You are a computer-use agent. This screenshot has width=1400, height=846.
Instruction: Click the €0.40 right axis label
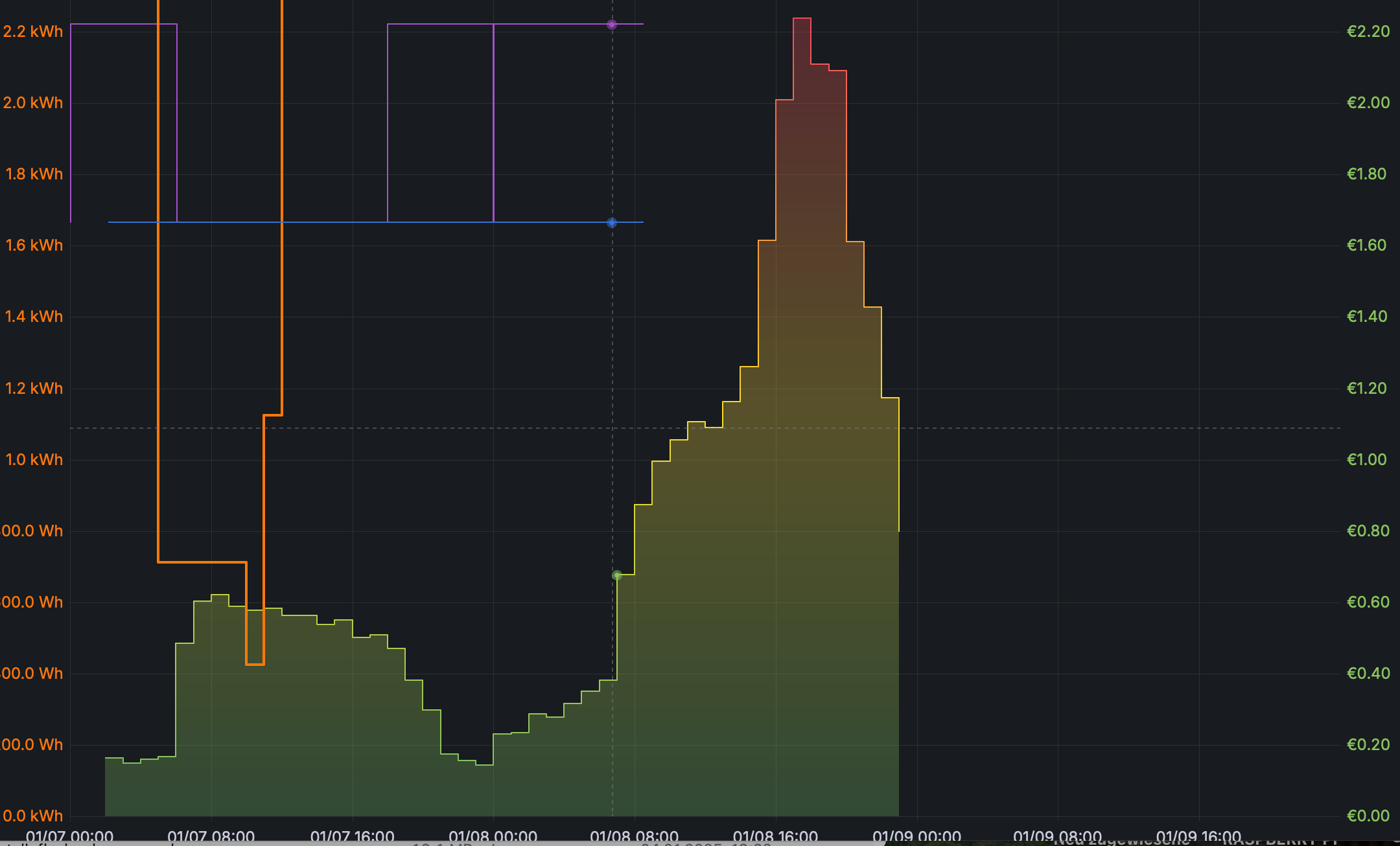pos(1368,674)
